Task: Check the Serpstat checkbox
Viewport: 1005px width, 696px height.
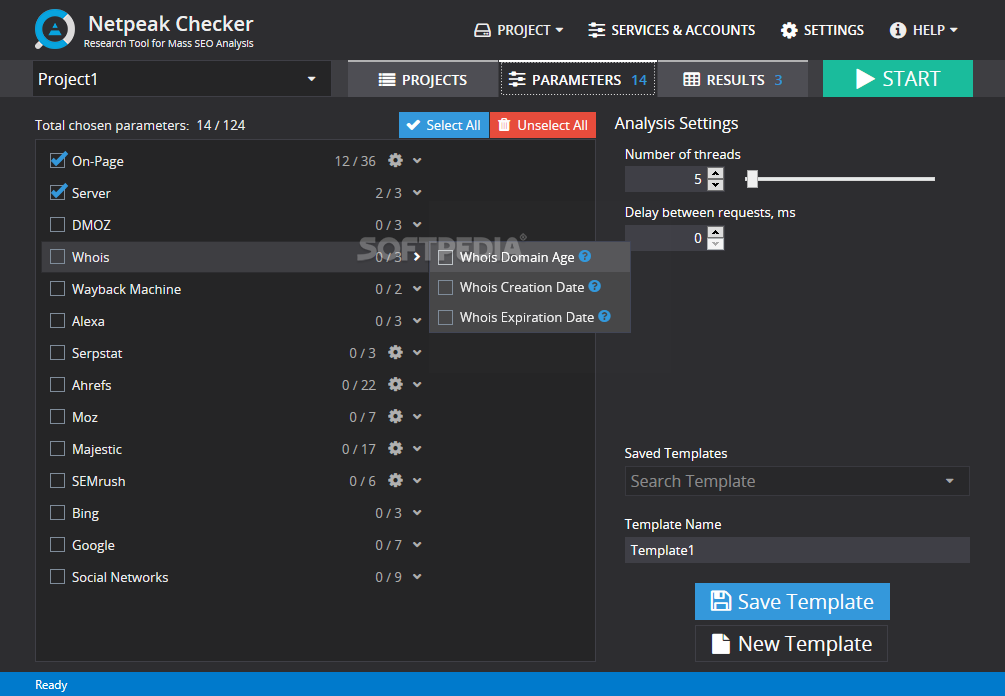Action: 58,352
